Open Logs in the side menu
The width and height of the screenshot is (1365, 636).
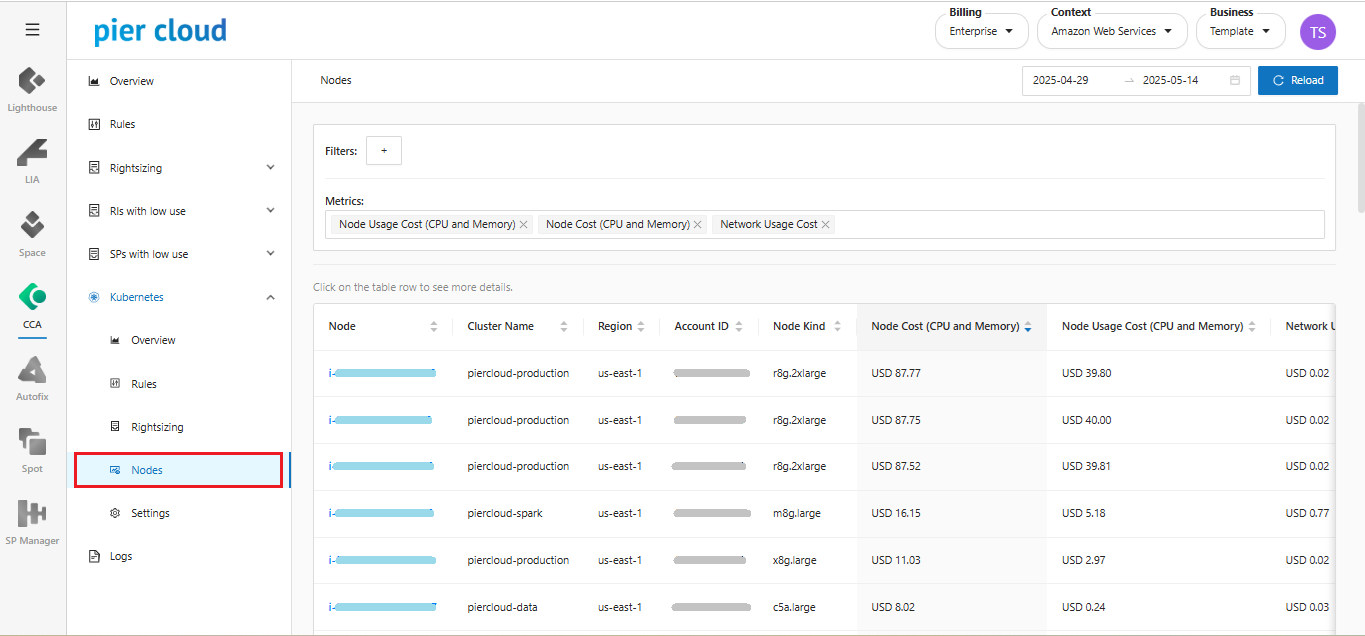click(x=121, y=556)
